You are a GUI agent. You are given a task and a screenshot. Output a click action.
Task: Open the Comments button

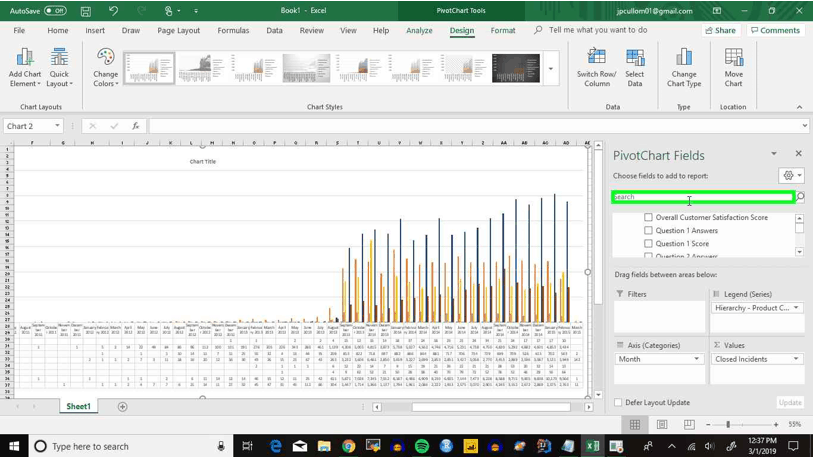(x=775, y=31)
